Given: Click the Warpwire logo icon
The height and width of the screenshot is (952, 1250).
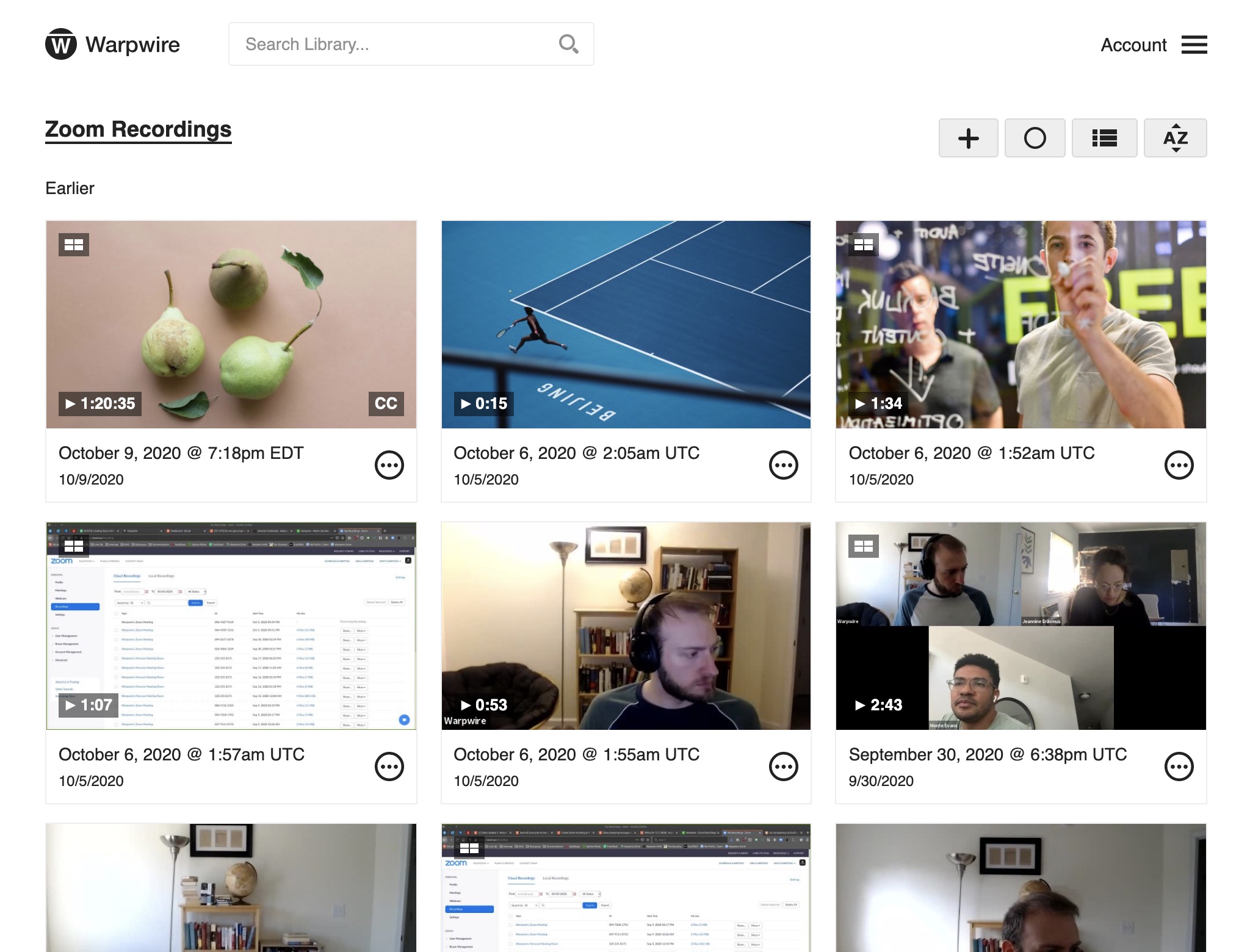Looking at the screenshot, I should (x=60, y=43).
